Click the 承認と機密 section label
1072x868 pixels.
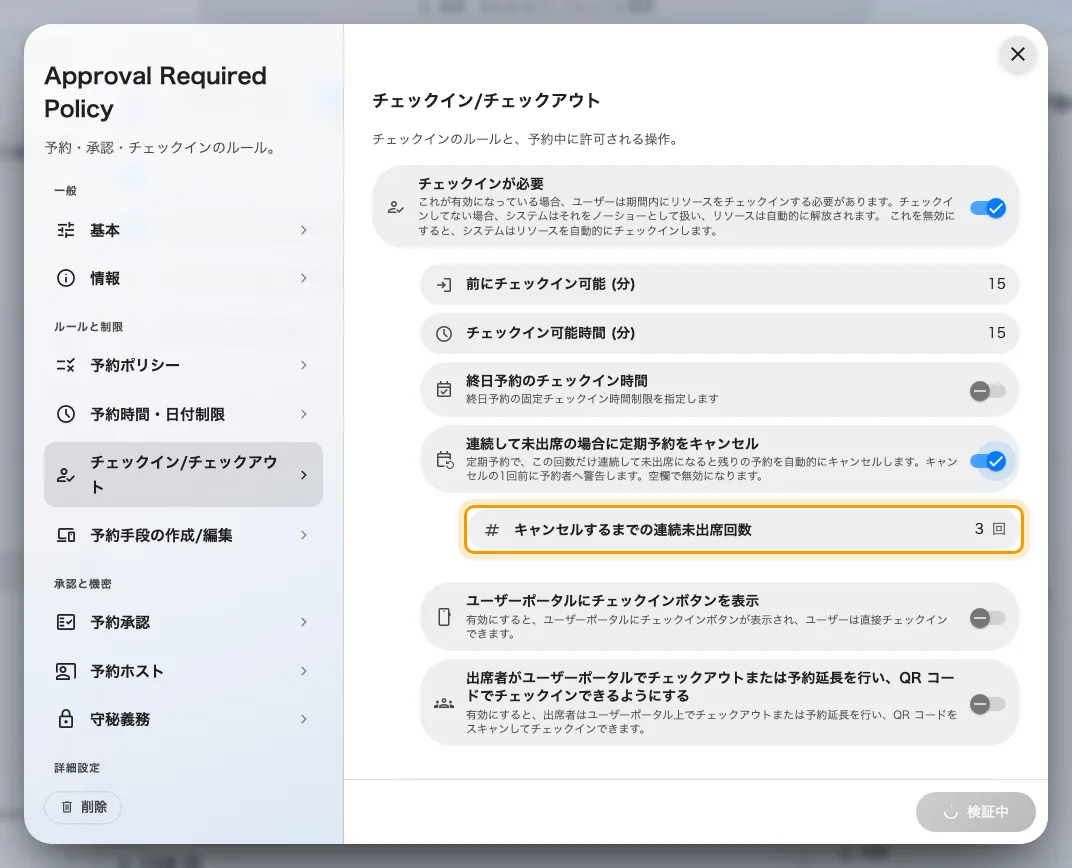tap(83, 584)
